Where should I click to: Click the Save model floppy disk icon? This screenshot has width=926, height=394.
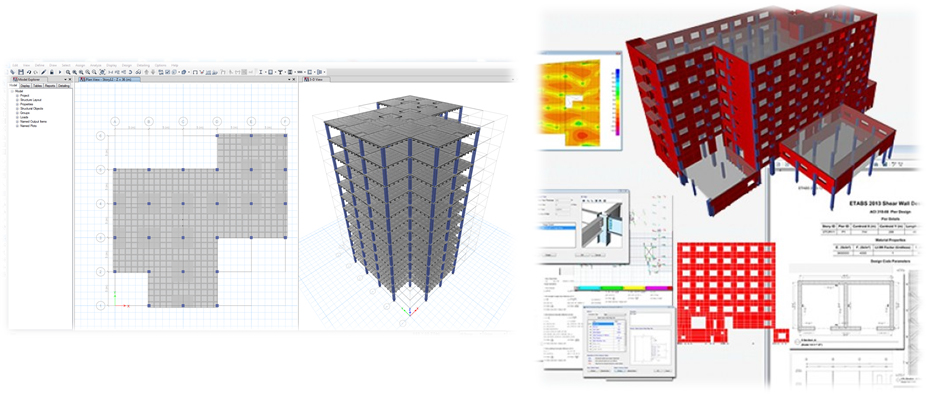(x=21, y=72)
